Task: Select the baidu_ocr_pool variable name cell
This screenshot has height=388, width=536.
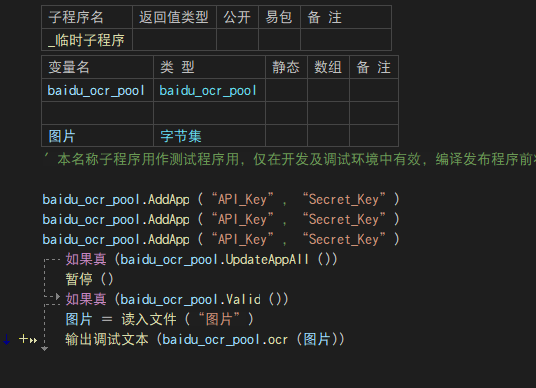Action: point(97,90)
